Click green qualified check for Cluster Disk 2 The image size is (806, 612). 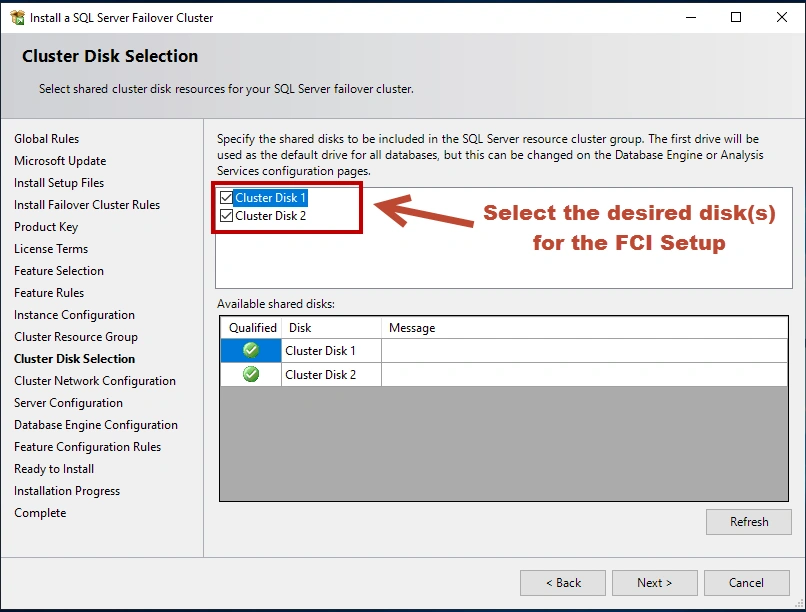click(251, 374)
